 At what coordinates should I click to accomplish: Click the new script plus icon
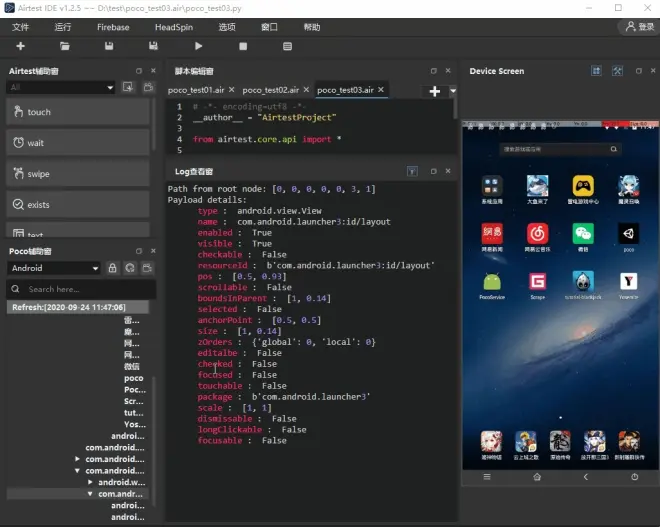coord(20,46)
